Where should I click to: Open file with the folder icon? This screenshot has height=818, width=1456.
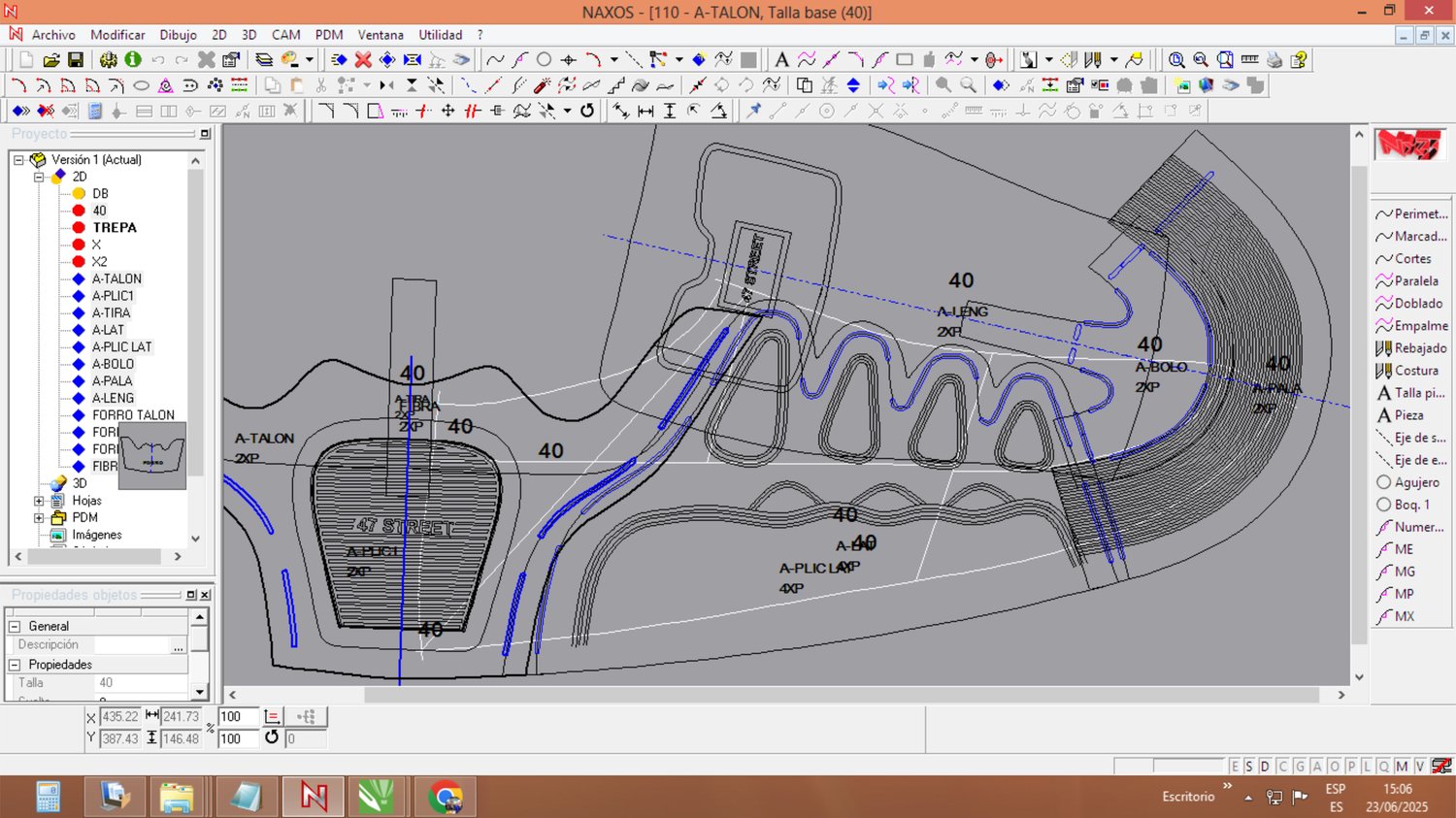tap(51, 60)
